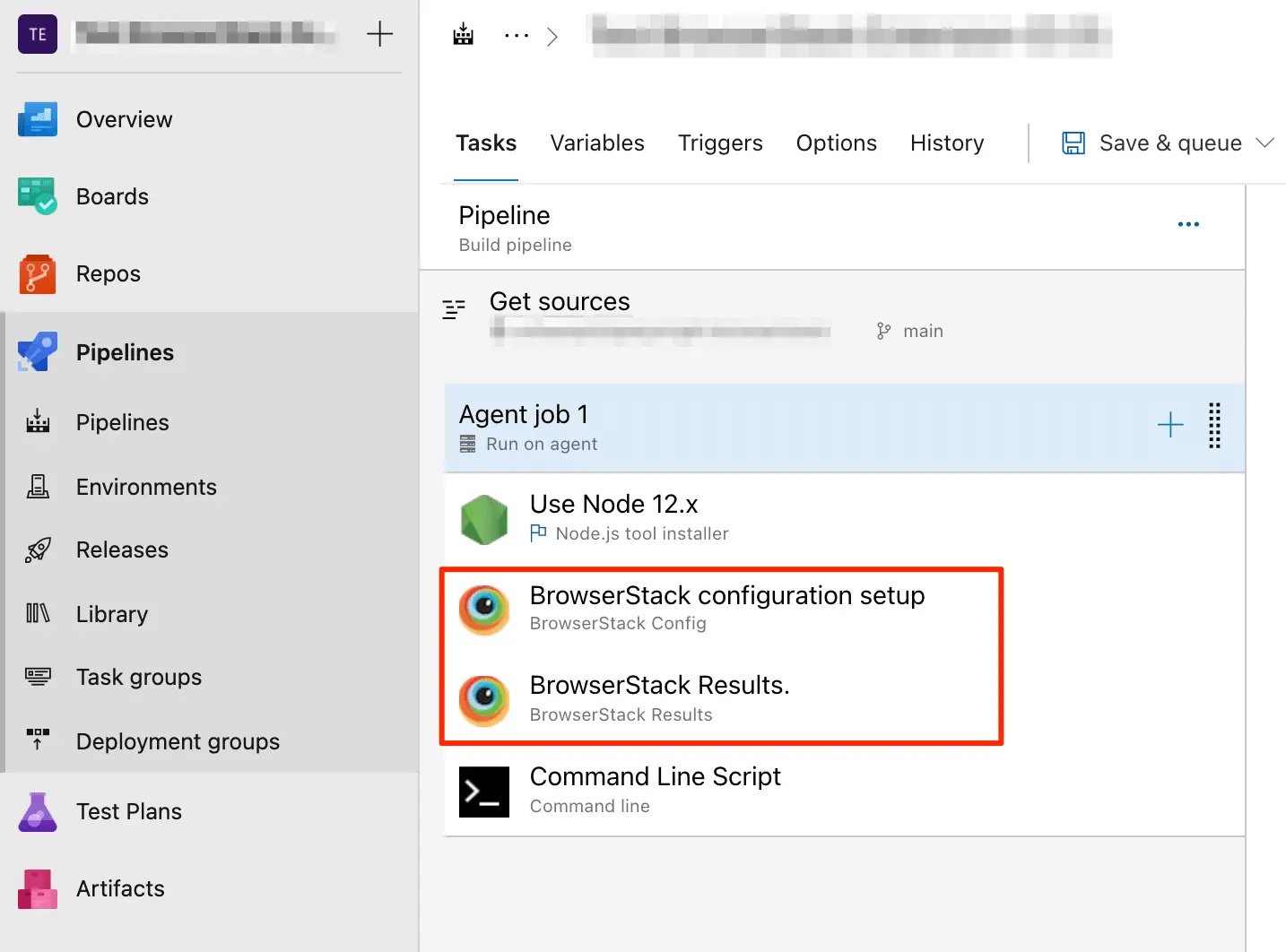
Task: Select the Command Line Script task
Action: click(655, 790)
